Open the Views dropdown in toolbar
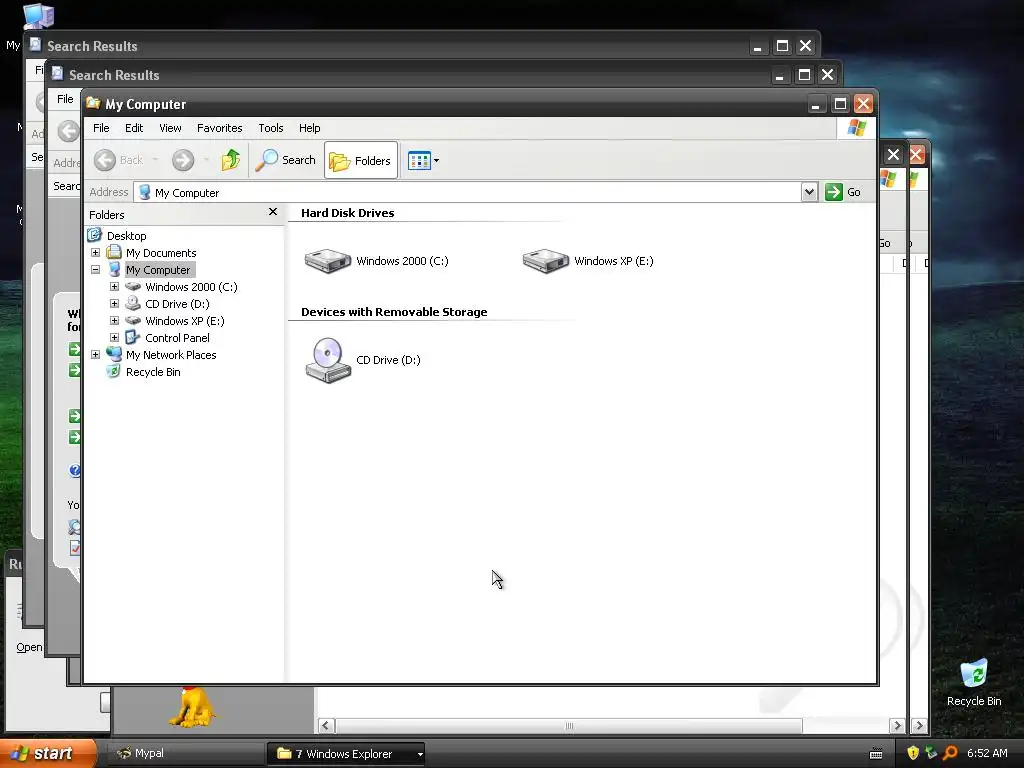 (423, 160)
